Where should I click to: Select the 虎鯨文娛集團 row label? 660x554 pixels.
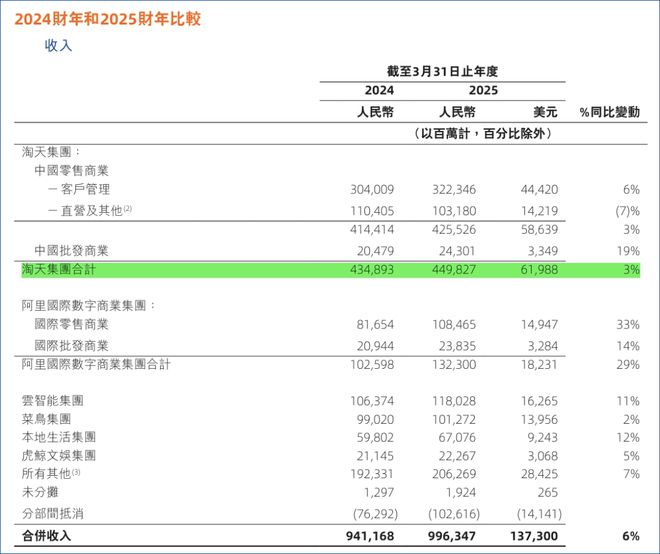tap(59, 455)
